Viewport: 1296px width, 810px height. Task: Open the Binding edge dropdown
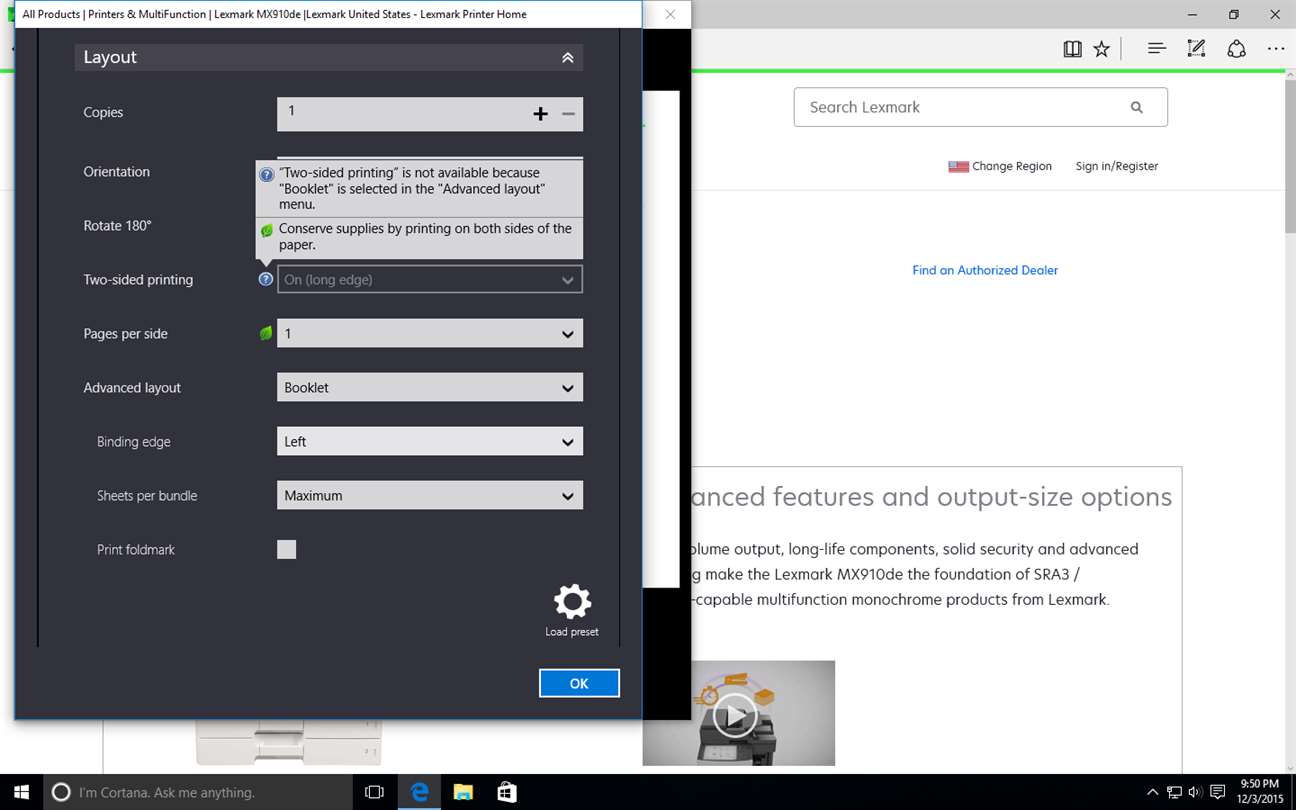click(x=430, y=442)
